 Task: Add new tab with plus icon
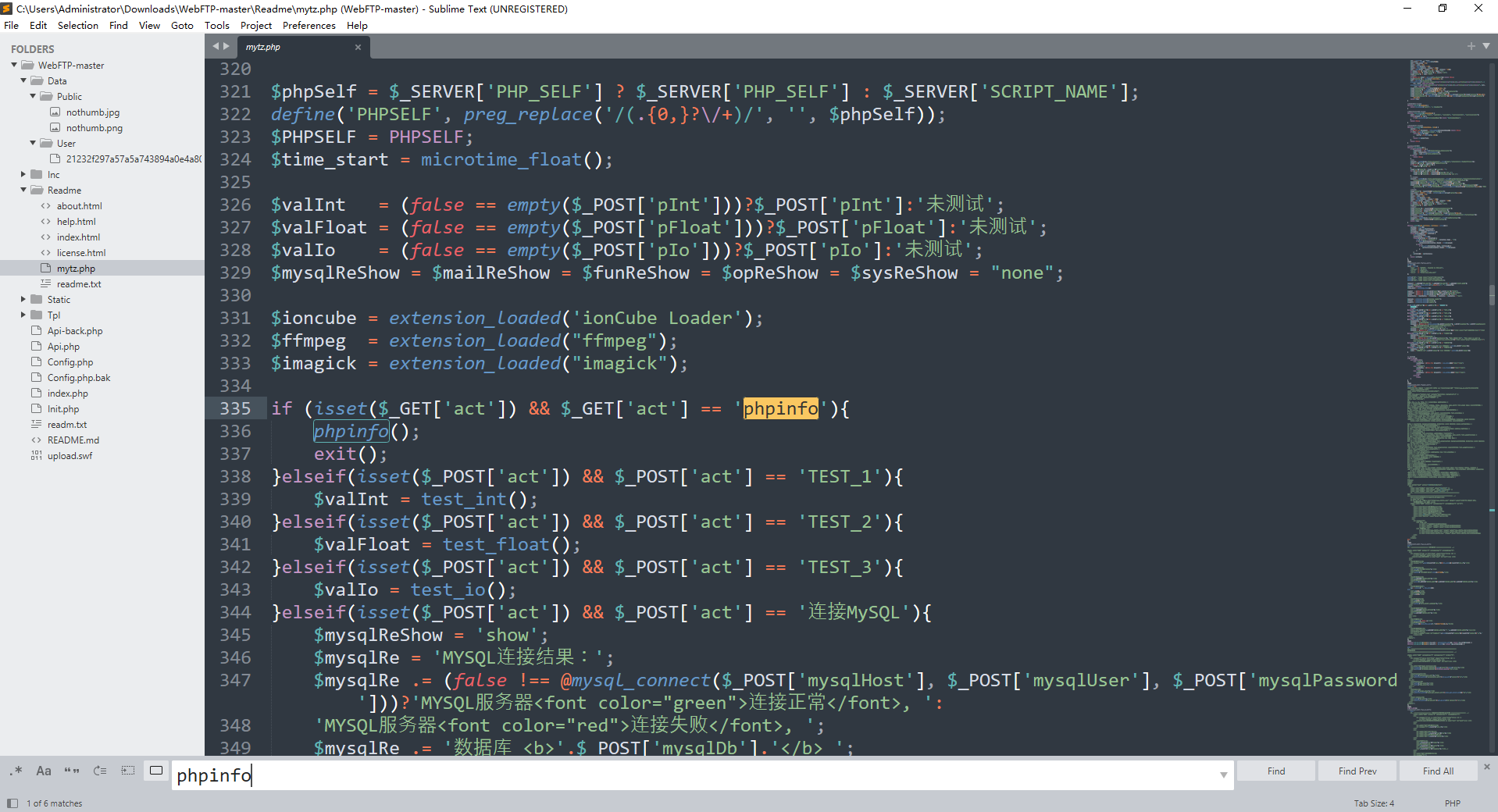click(1471, 46)
